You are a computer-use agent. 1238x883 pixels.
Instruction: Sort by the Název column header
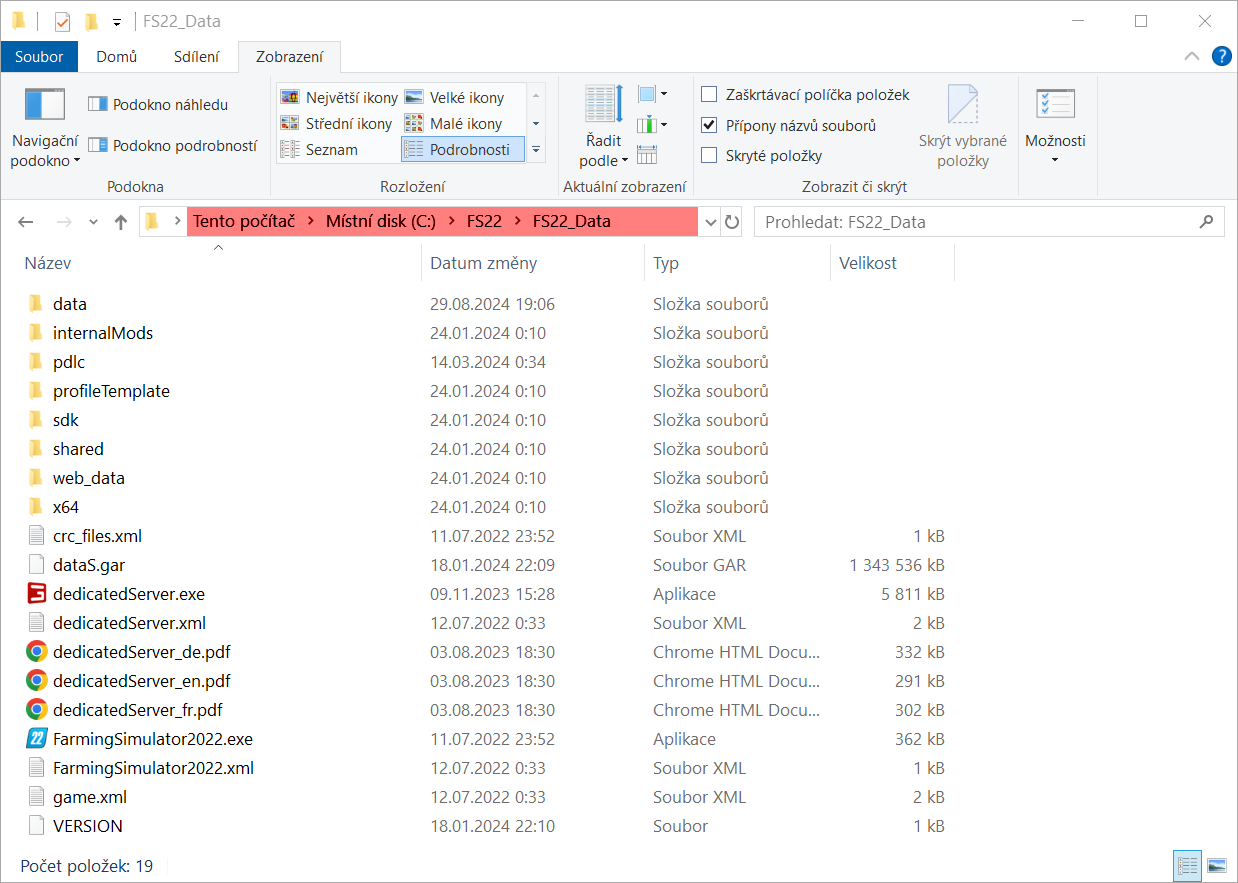tap(219, 263)
